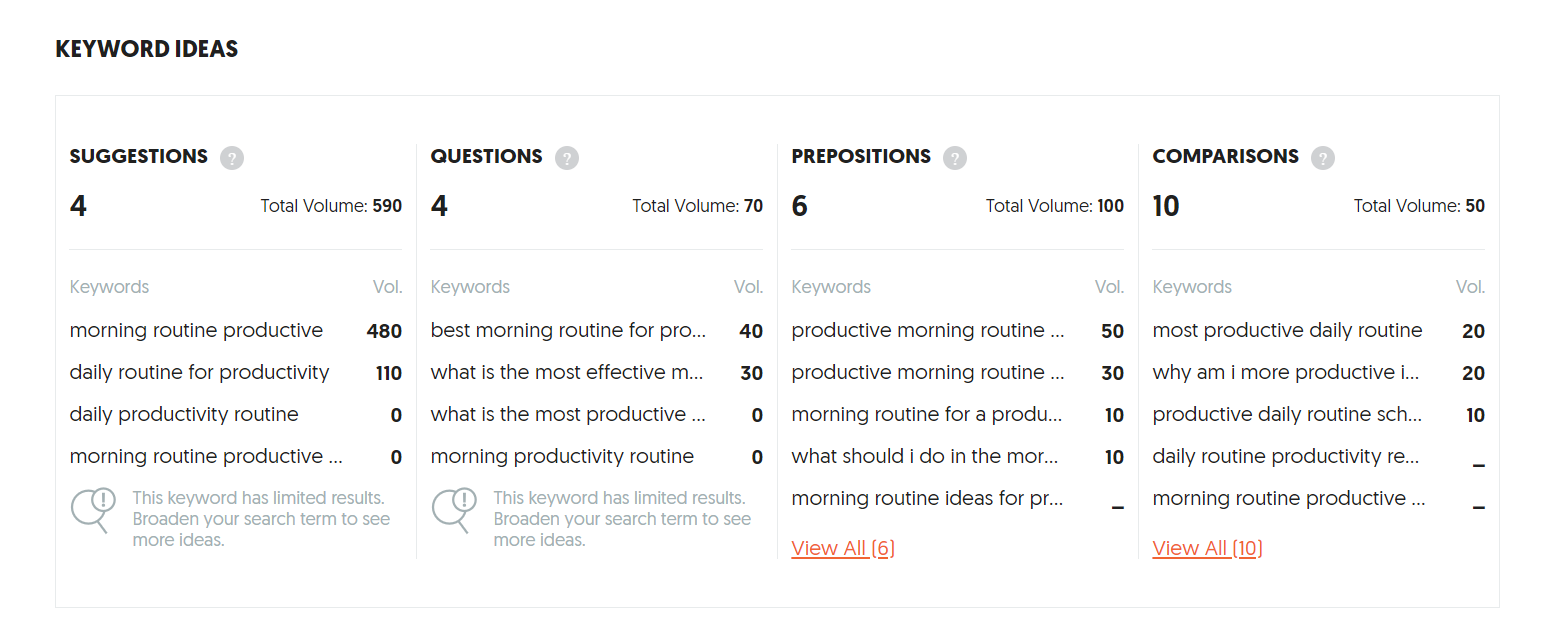Select keyword "morning routine productive" with volume 480
This screenshot has height=628, width=1552.
[x=196, y=330]
